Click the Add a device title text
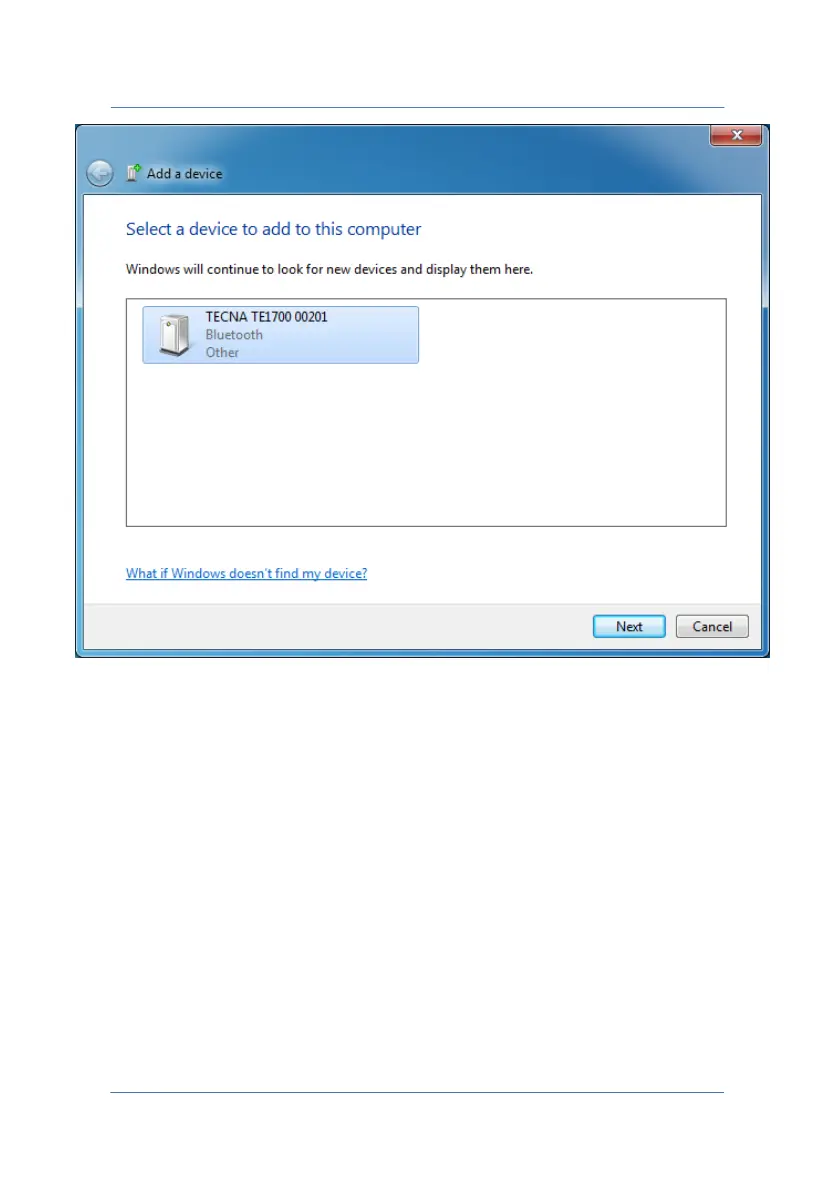 185,174
